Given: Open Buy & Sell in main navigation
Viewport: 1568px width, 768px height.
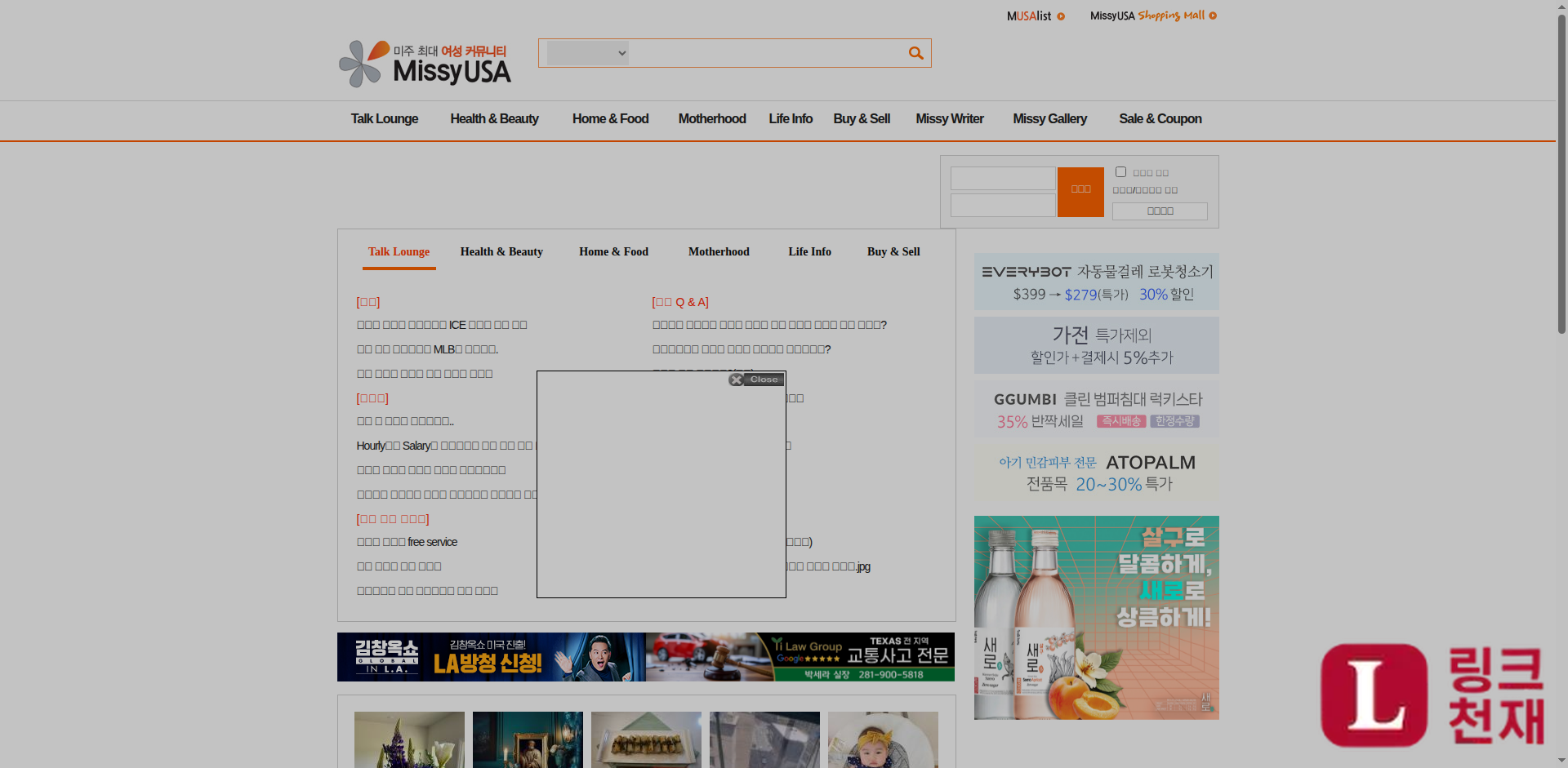Looking at the screenshot, I should 862,119.
